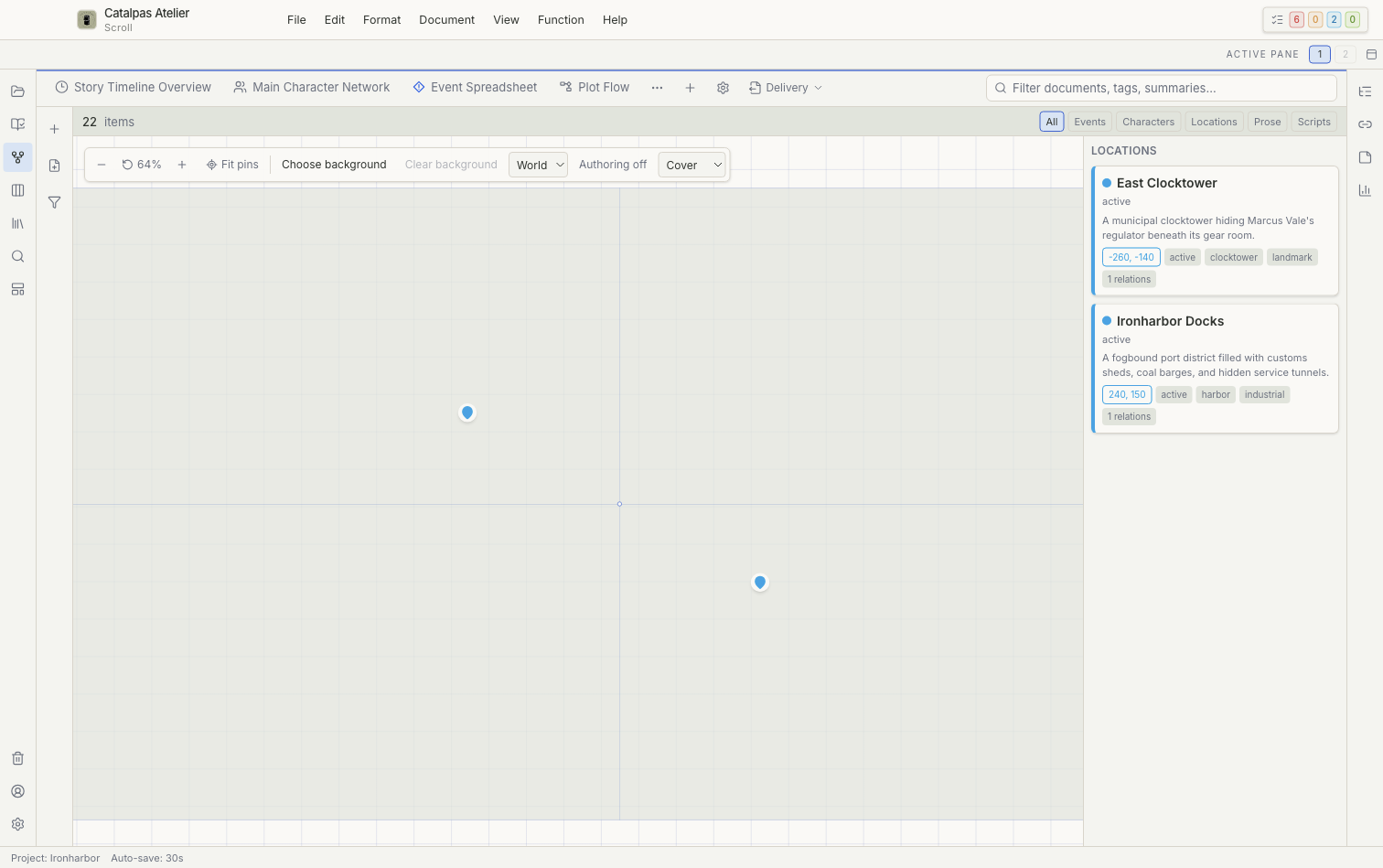This screenshot has height=868, width=1383.
Task: Open the Format menu
Action: tap(381, 20)
